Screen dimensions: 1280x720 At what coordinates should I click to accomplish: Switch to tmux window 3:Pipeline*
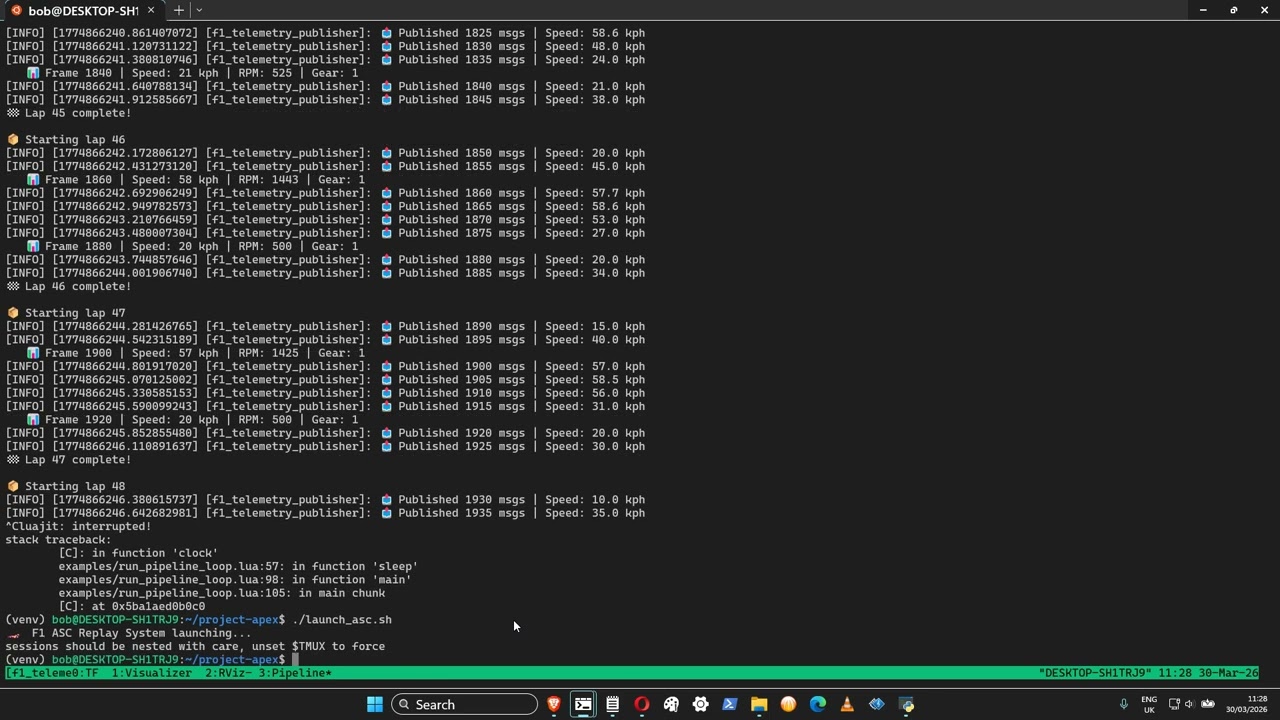pyautogui.click(x=295, y=673)
